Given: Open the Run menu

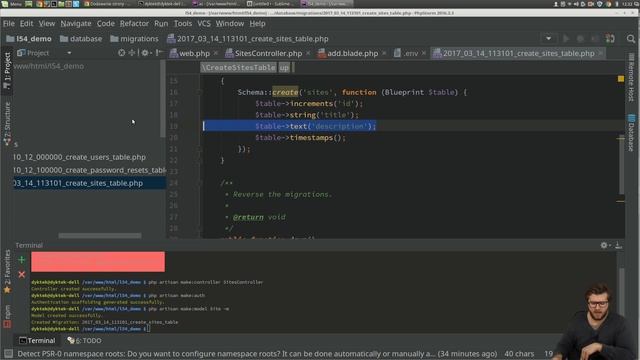Looking at the screenshot, I should (161, 24).
